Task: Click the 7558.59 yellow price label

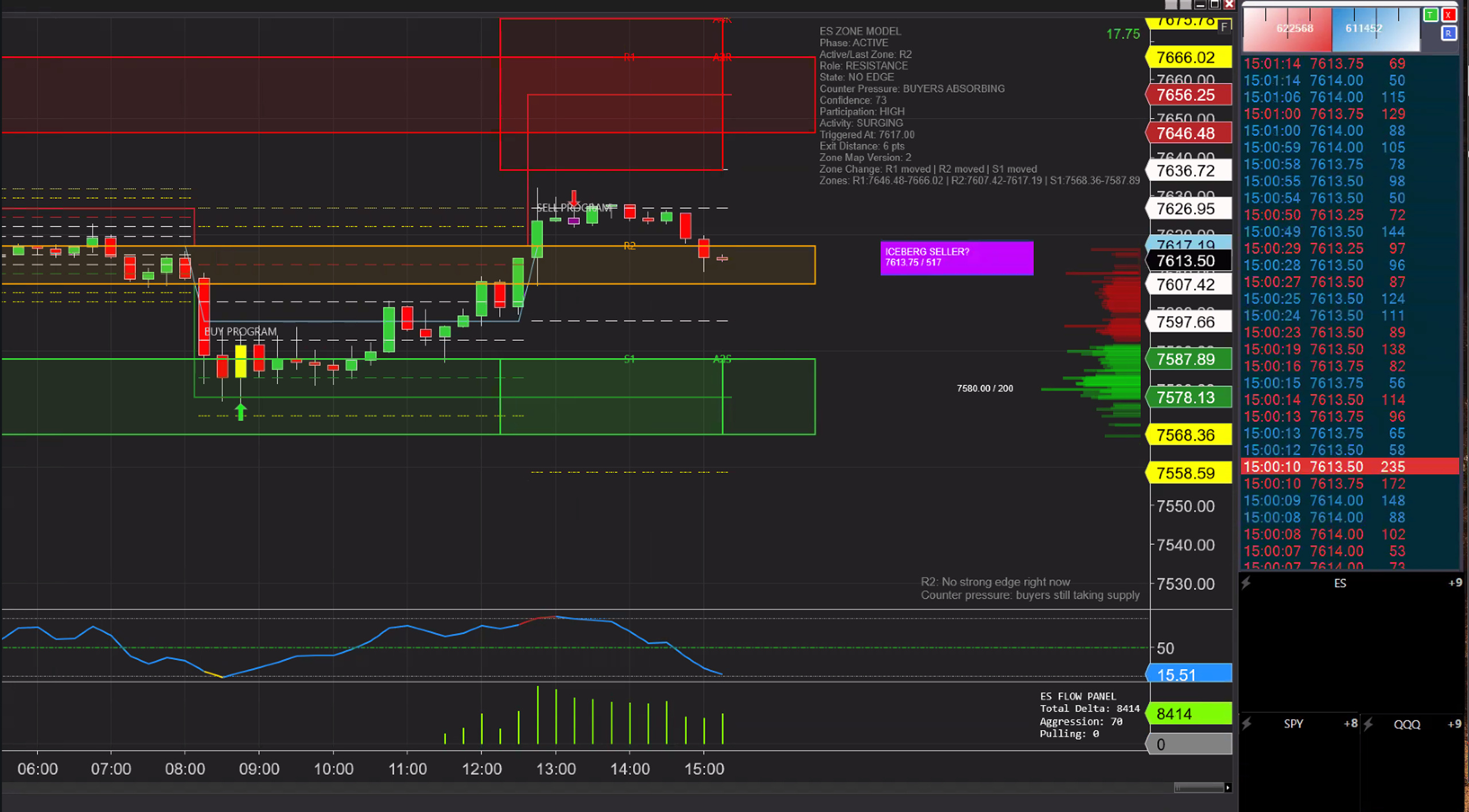Action: pyautogui.click(x=1188, y=473)
